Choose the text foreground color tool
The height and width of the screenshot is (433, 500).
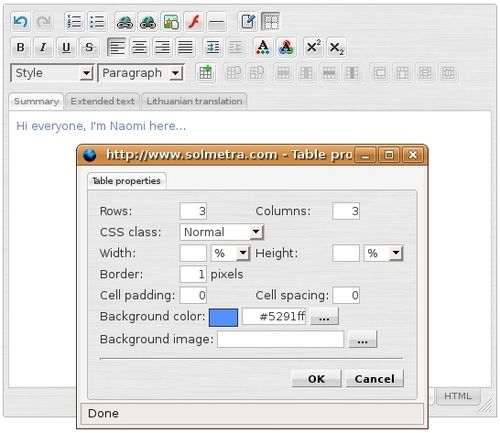point(263,47)
